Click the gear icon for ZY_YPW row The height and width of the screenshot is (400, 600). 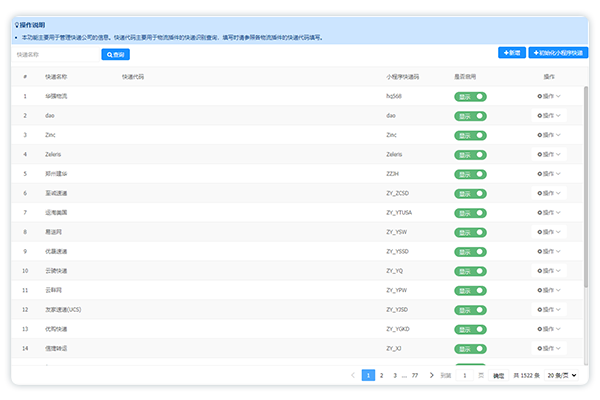(540, 290)
